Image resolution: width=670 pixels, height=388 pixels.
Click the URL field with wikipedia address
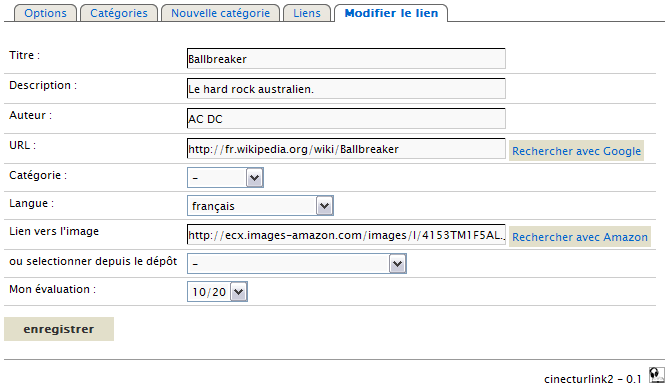coord(346,149)
